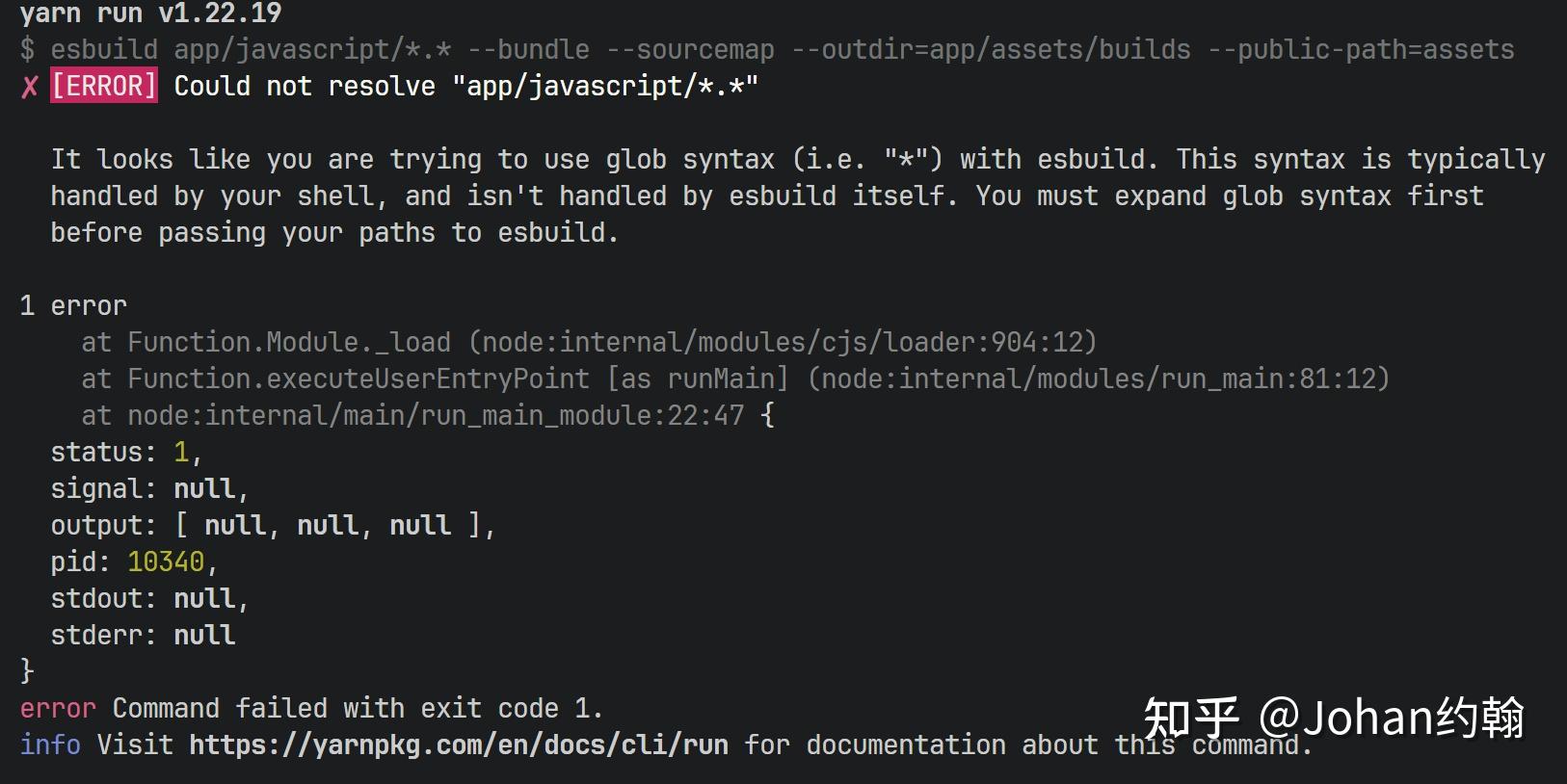Viewport: 1567px width, 784px height.
Task: Open the yarnpkg.com docs URL
Action: click(459, 745)
